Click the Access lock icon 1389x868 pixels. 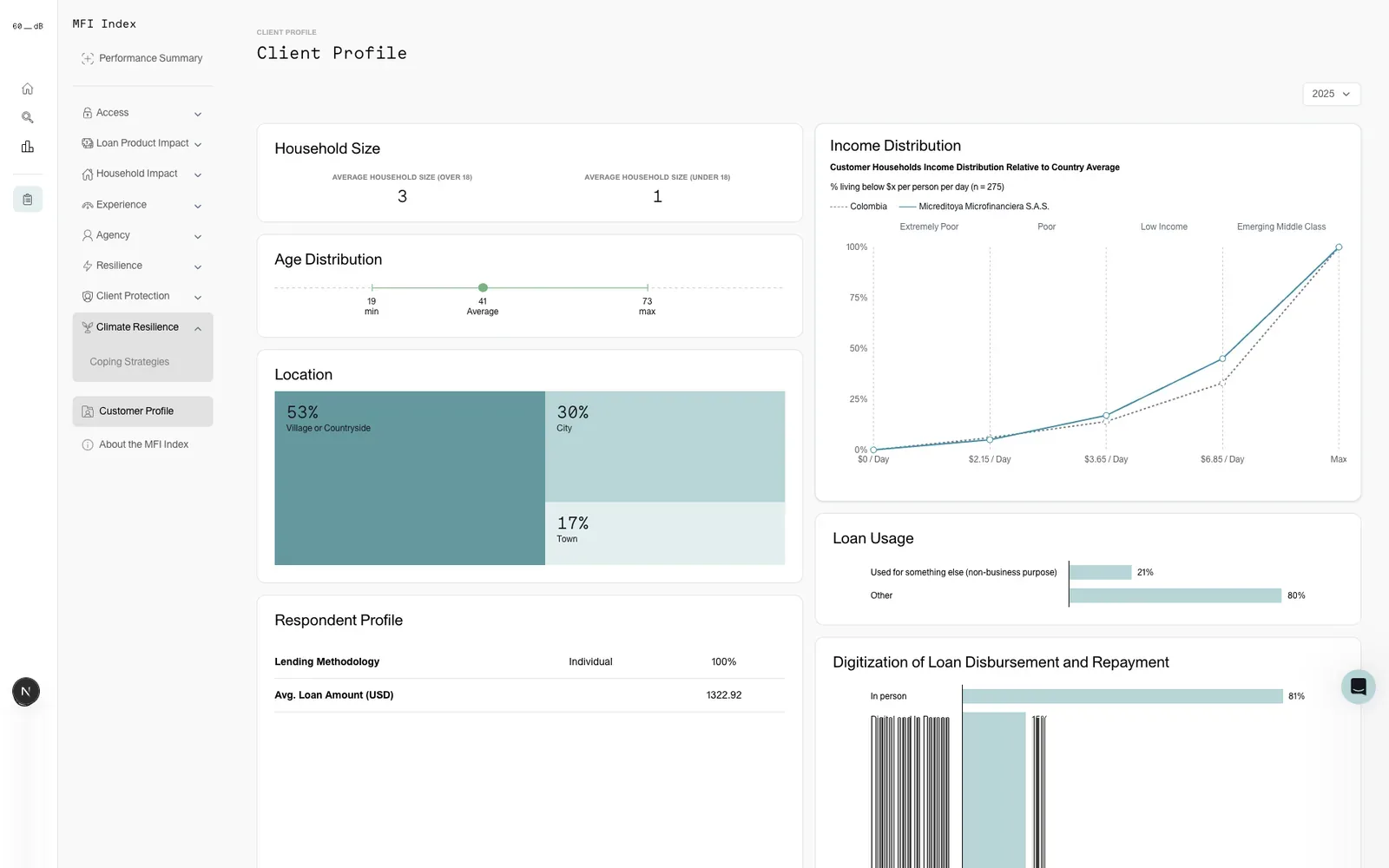point(88,113)
